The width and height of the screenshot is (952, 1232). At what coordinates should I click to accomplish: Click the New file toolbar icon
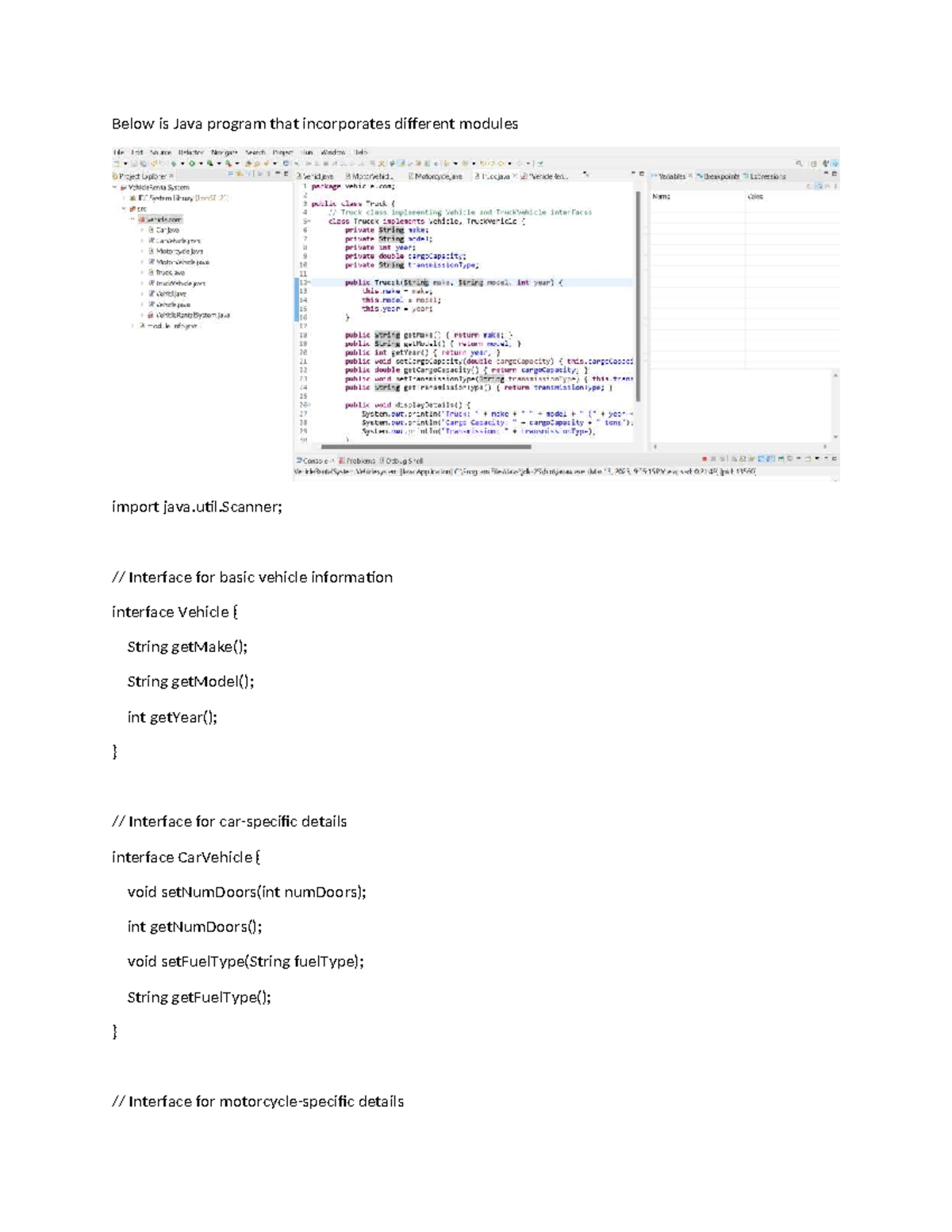point(117,163)
